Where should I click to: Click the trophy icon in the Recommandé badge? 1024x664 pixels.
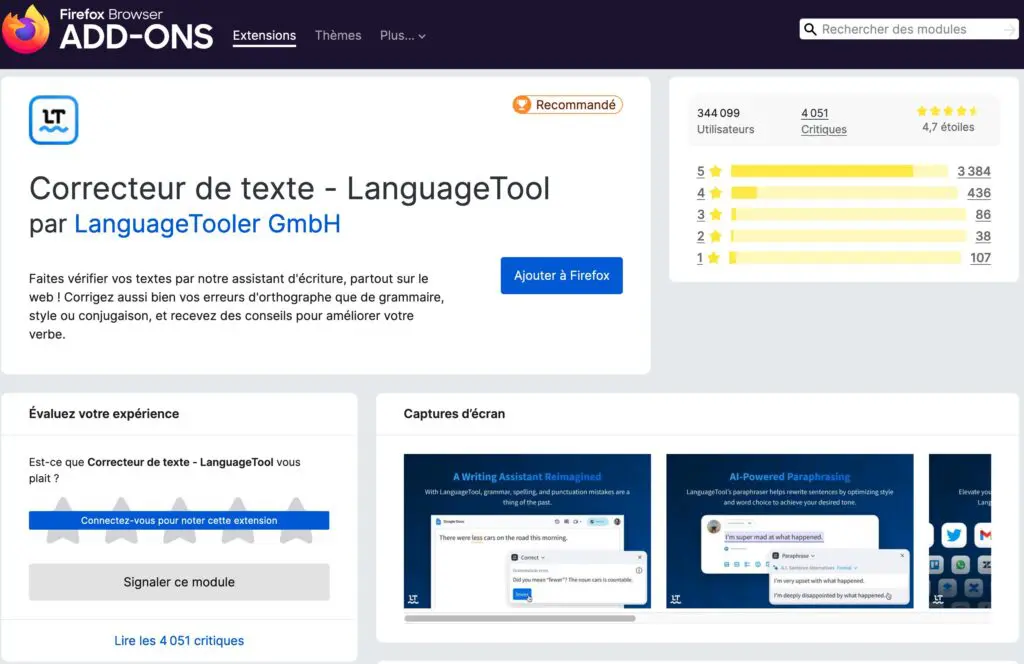(x=522, y=104)
